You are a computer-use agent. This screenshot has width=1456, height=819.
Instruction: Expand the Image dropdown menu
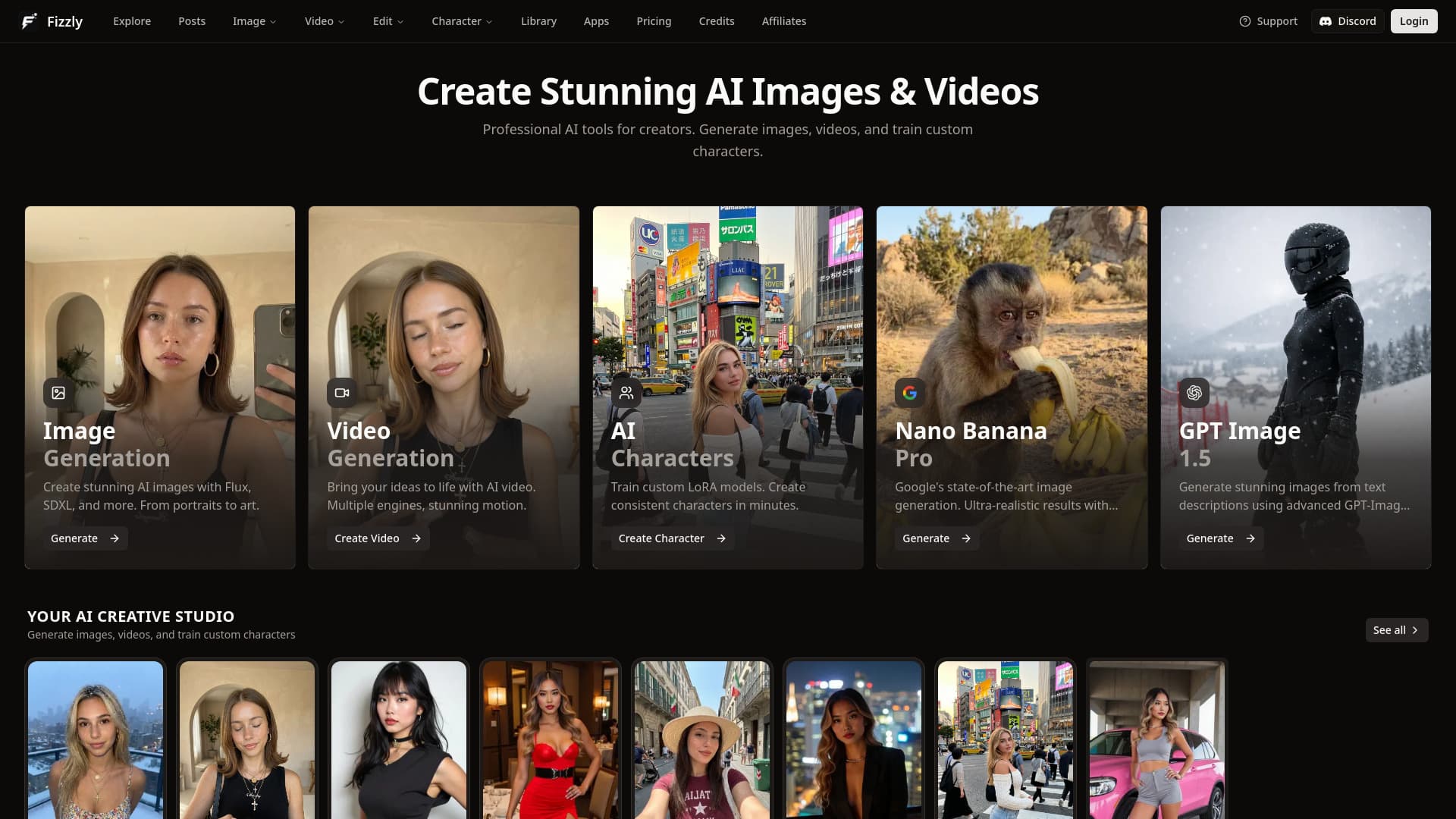[x=254, y=21]
